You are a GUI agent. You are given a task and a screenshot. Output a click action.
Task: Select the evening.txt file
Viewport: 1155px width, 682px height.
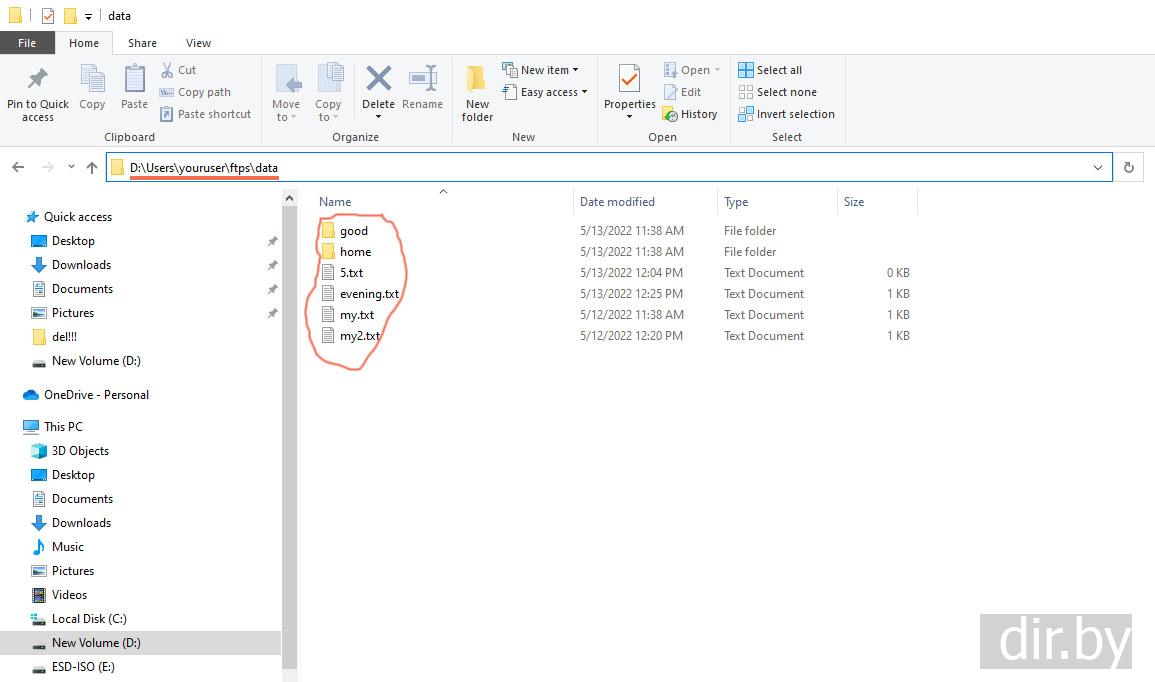(x=369, y=294)
